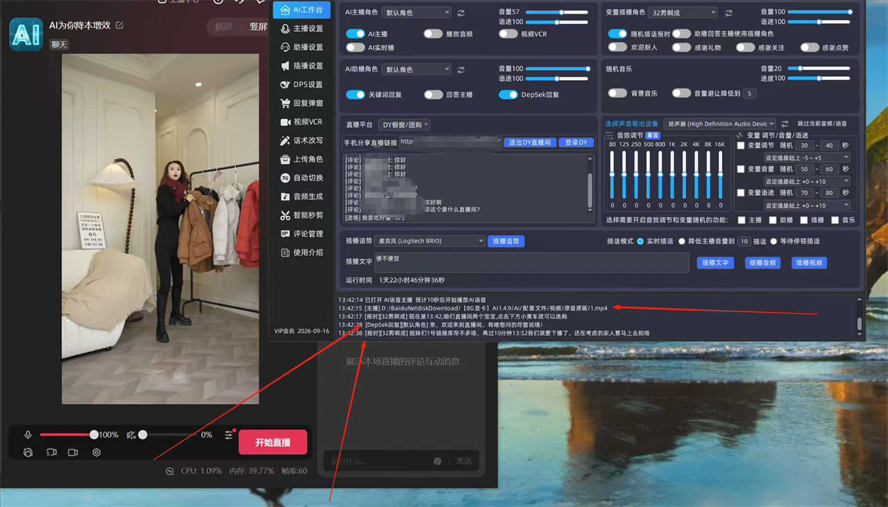Select the 等待停顿插话 radio option

(x=774, y=241)
